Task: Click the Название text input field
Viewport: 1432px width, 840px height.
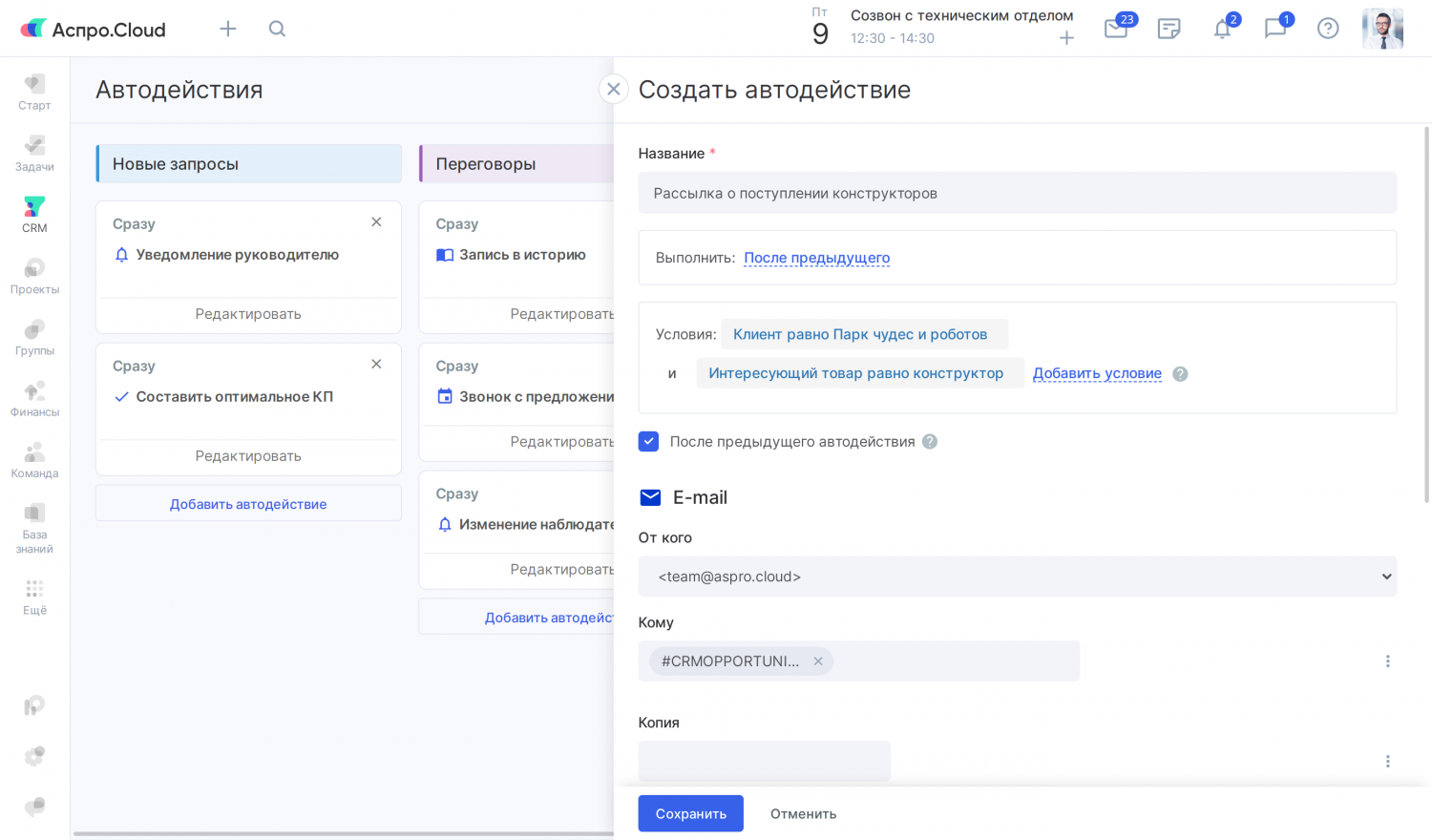Action: coord(1017,193)
